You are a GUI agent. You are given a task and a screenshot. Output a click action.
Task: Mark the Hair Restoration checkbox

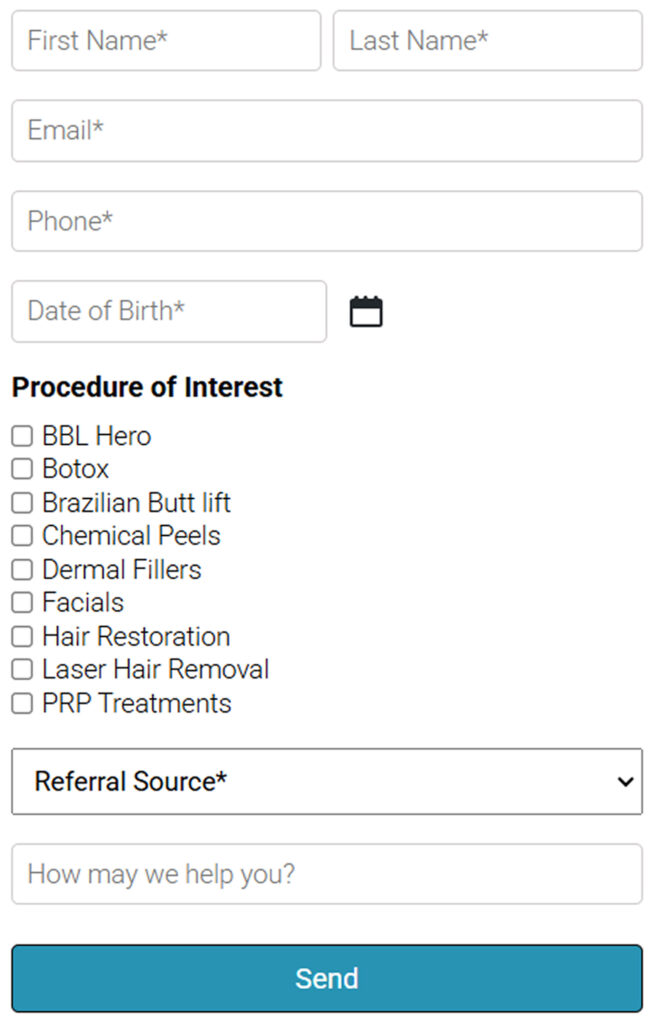point(22,637)
